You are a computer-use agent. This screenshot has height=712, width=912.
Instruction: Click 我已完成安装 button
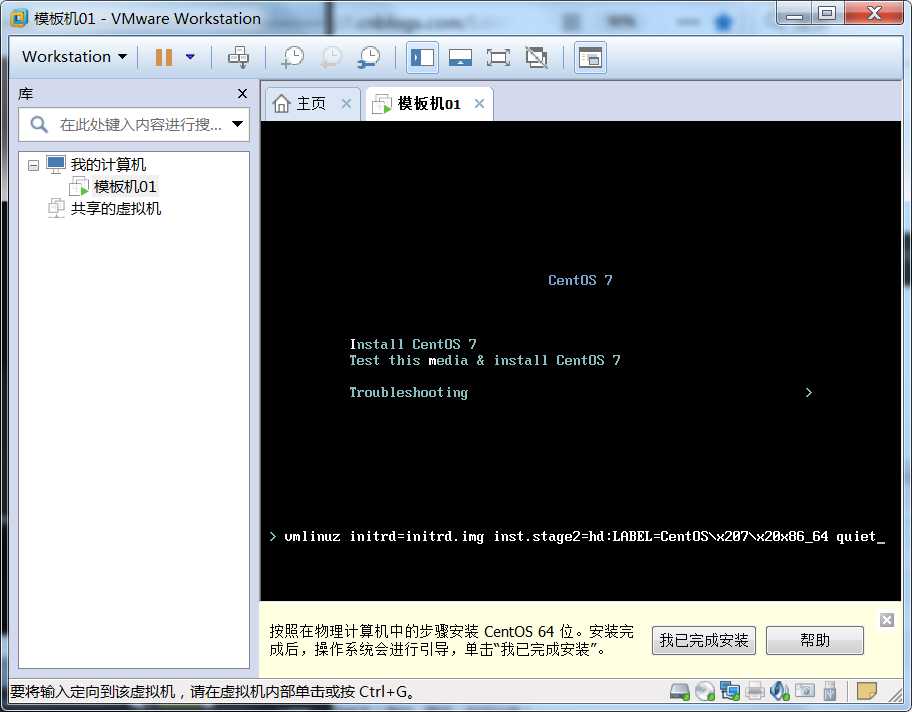704,640
